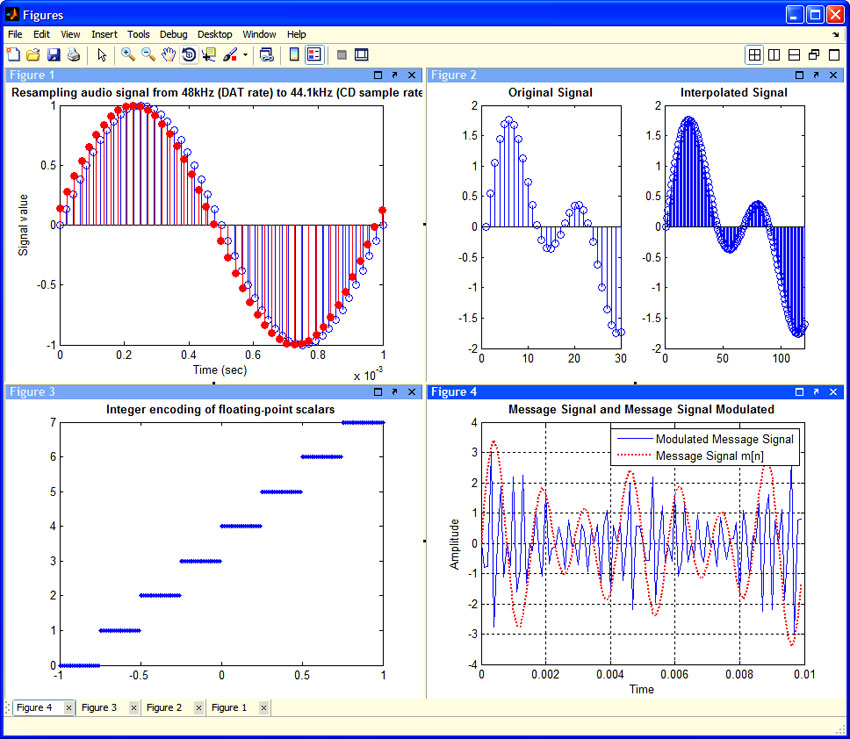
Task: Enable the Rotate 3D tool
Action: (188, 55)
